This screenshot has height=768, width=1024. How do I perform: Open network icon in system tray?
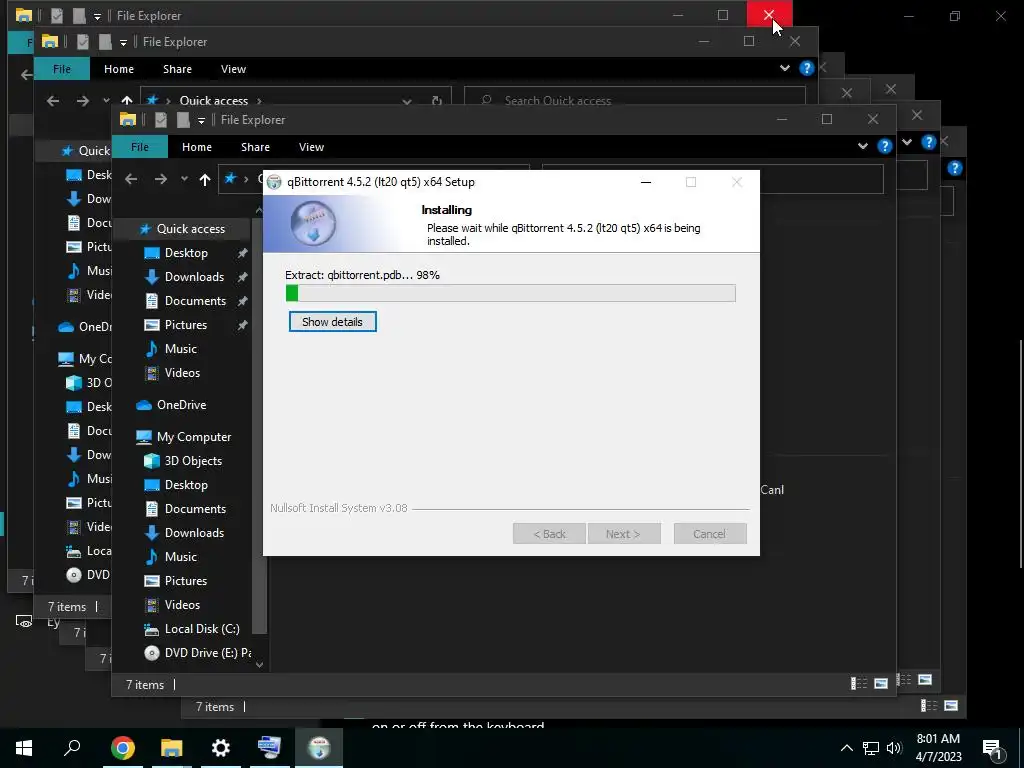tap(871, 748)
